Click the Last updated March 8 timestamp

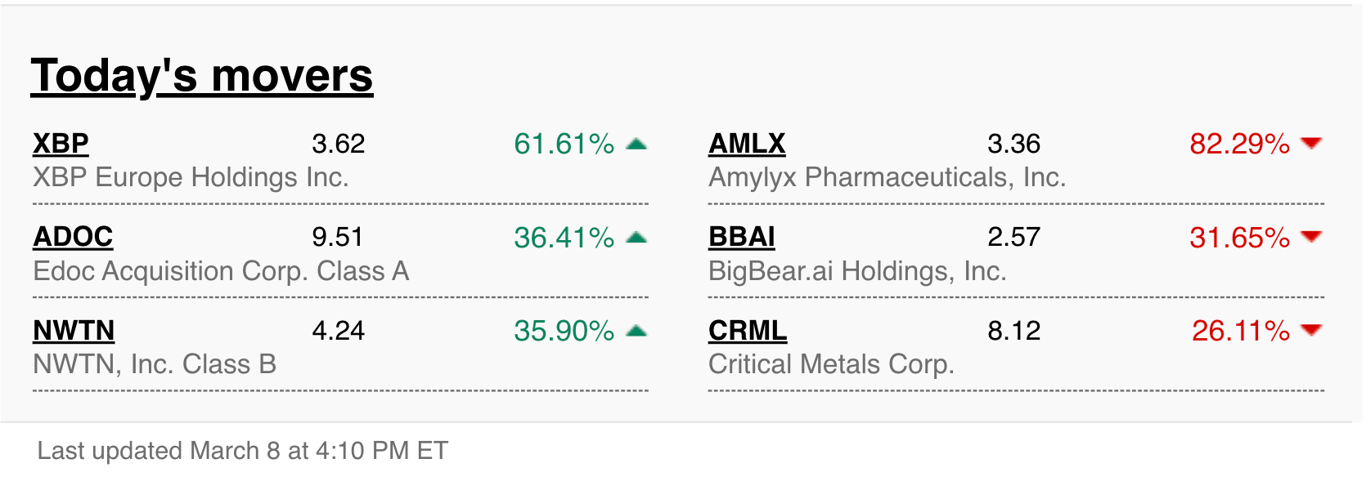243,451
